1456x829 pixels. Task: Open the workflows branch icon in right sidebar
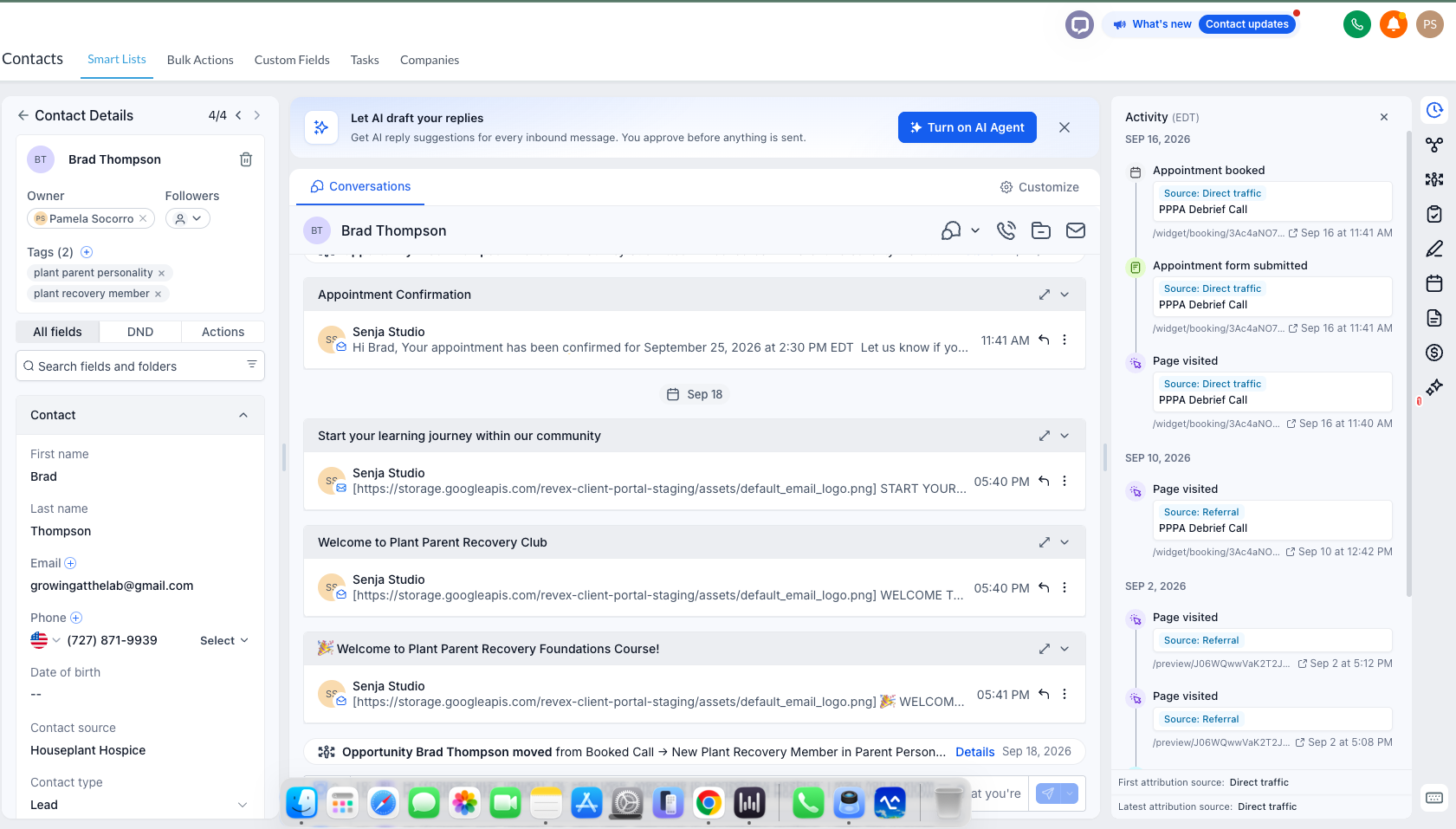click(x=1434, y=145)
